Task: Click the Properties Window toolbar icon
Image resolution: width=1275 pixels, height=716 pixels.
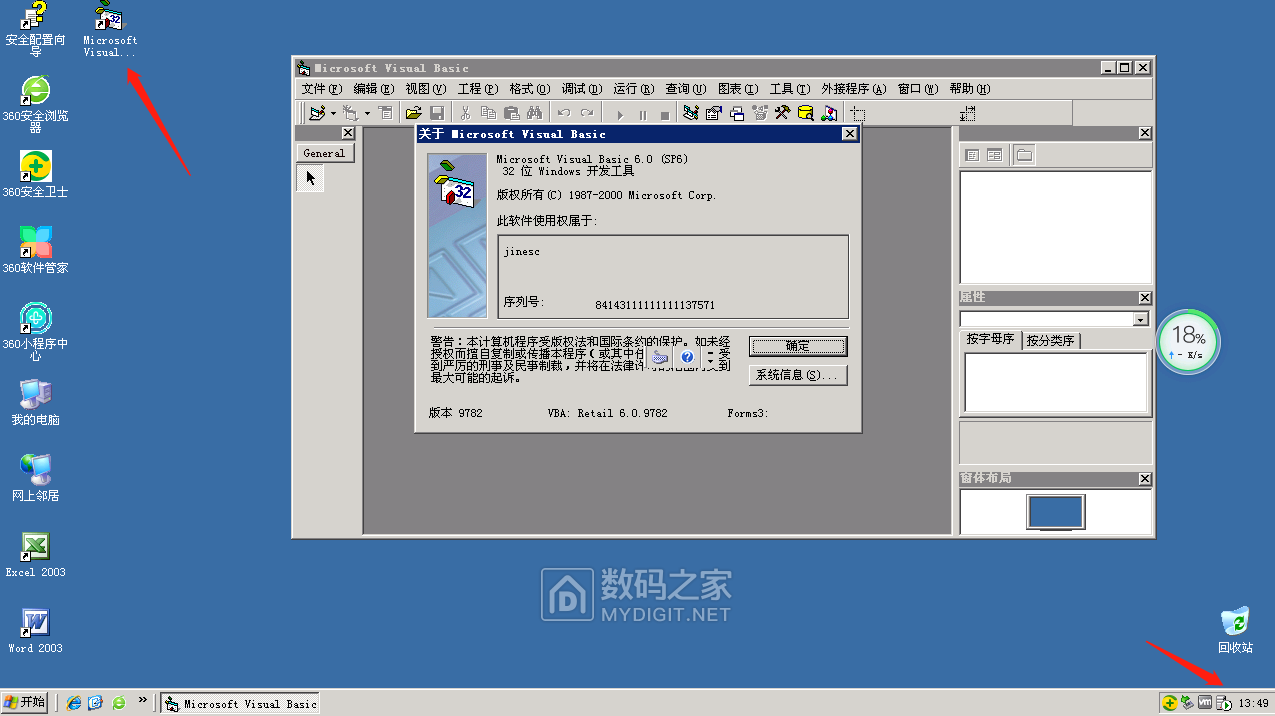Action: 713,113
